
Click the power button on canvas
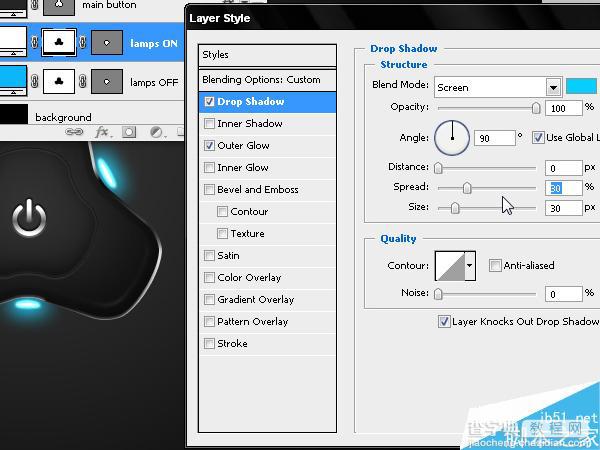coord(29,217)
